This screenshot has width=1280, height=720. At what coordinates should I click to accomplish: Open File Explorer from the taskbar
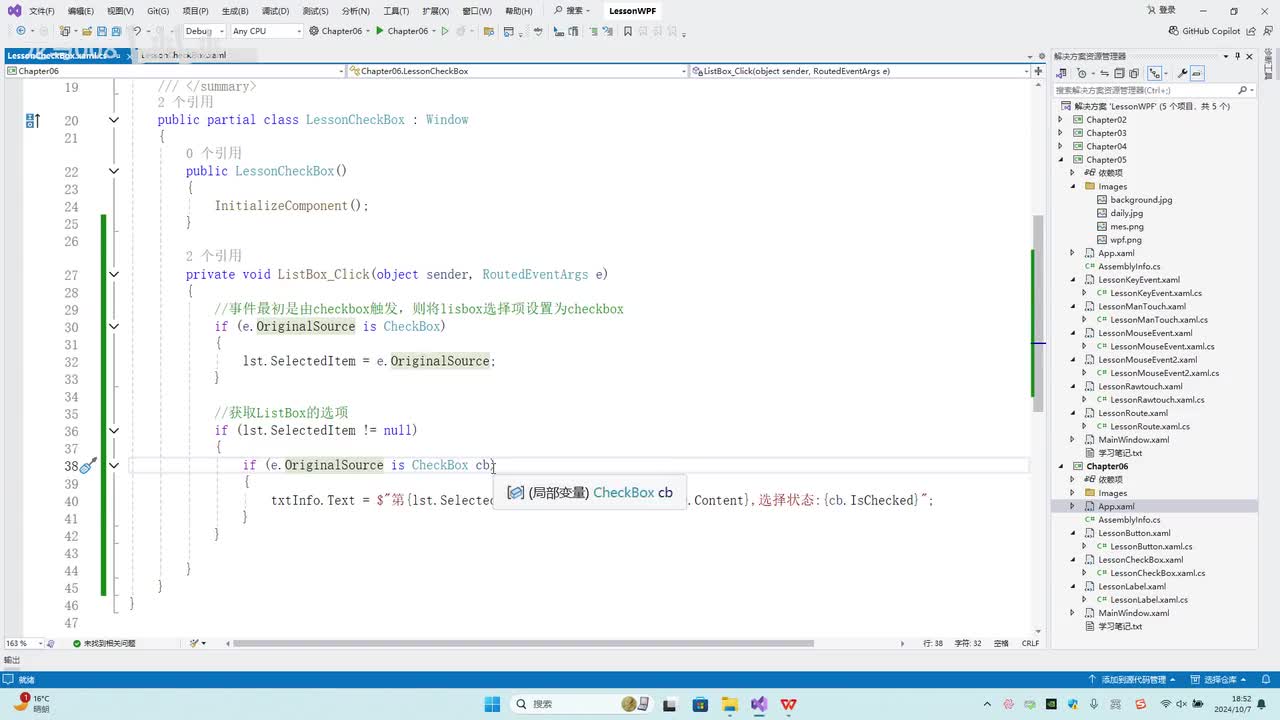[x=730, y=704]
